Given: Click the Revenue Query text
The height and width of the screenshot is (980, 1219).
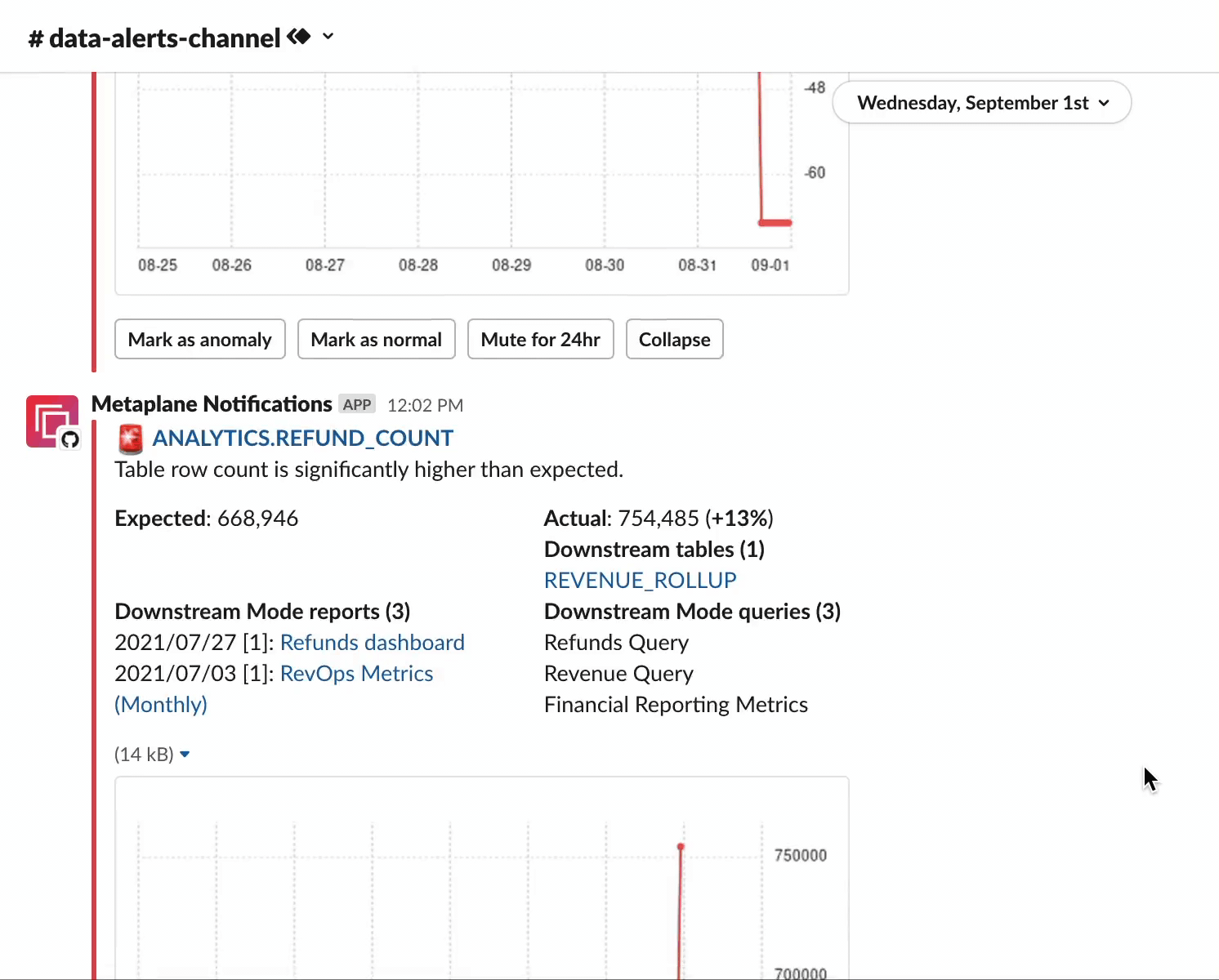Looking at the screenshot, I should [618, 674].
